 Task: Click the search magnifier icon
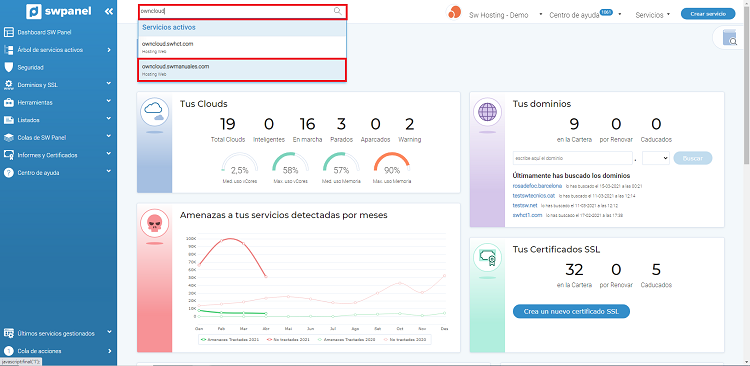click(338, 11)
